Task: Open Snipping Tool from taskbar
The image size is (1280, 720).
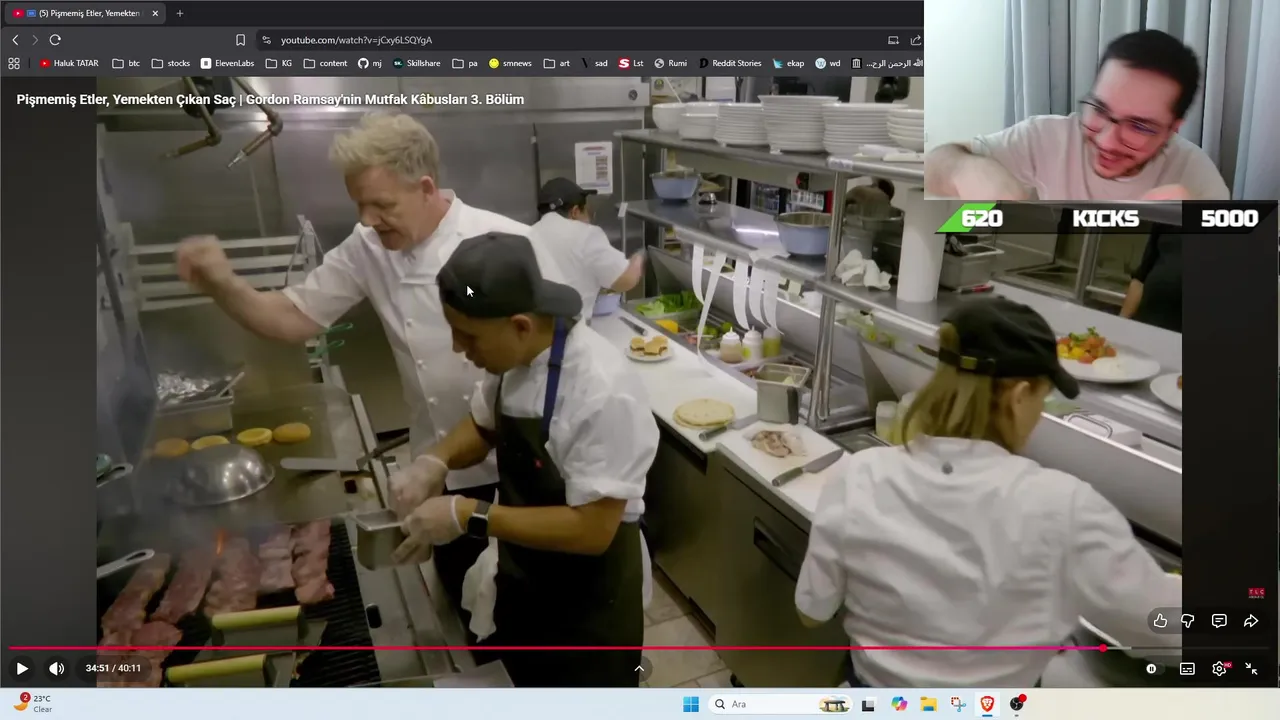Action: click(x=958, y=704)
